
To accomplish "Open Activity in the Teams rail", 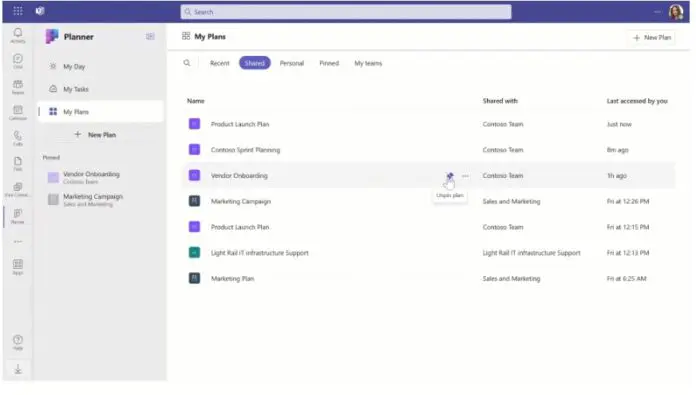I will [x=18, y=35].
